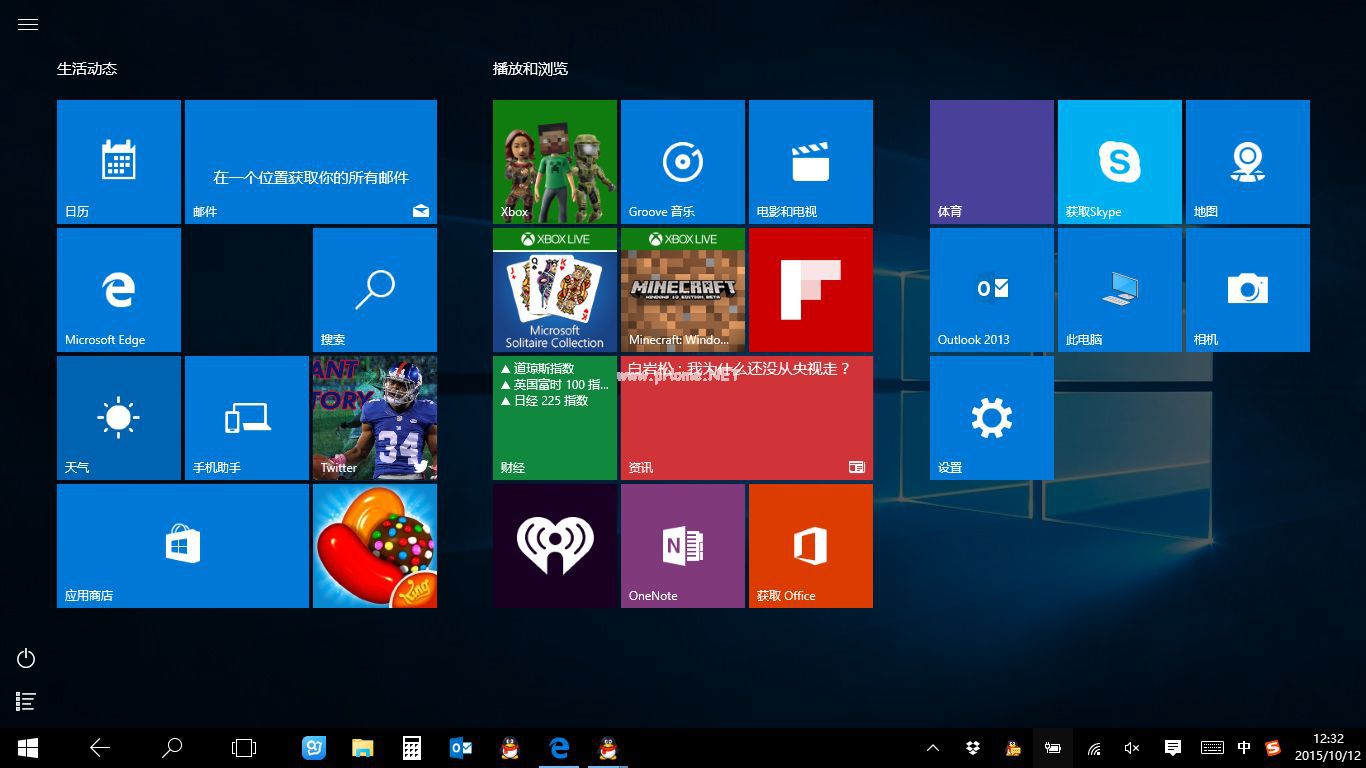Toggle the touch keyboard open
Screen dimensions: 1366x768
click(1211, 747)
